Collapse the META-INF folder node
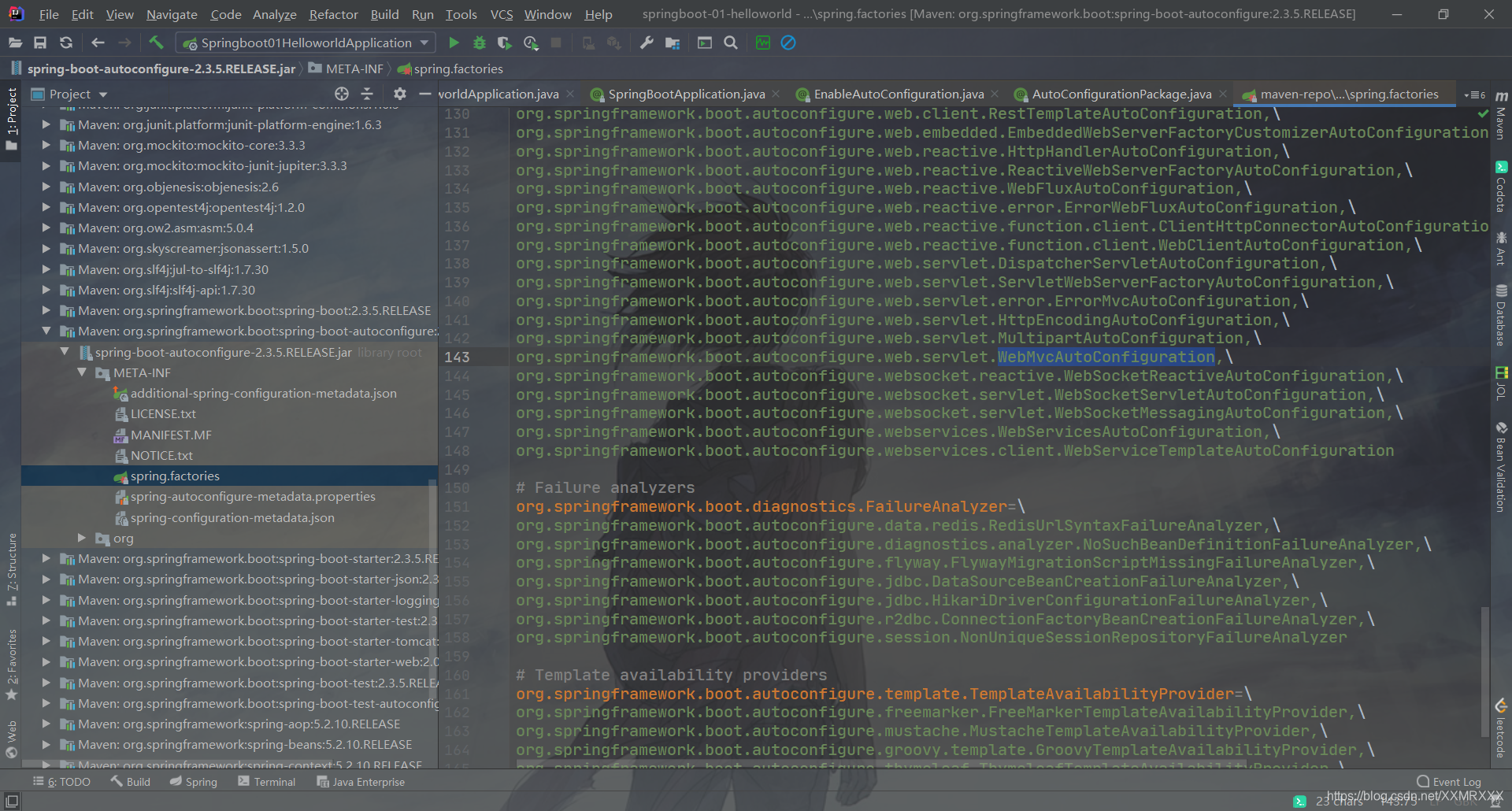1512x811 pixels. pos(82,372)
